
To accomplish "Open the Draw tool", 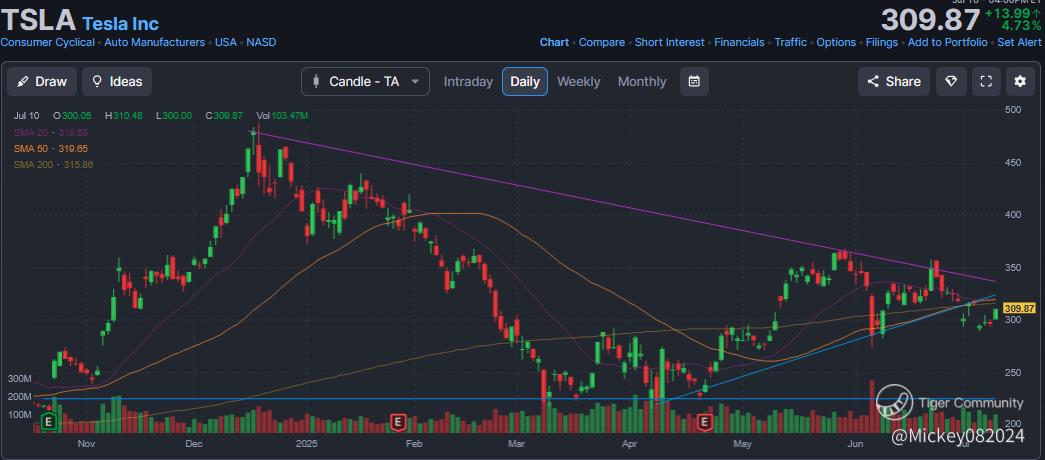I will coord(42,81).
